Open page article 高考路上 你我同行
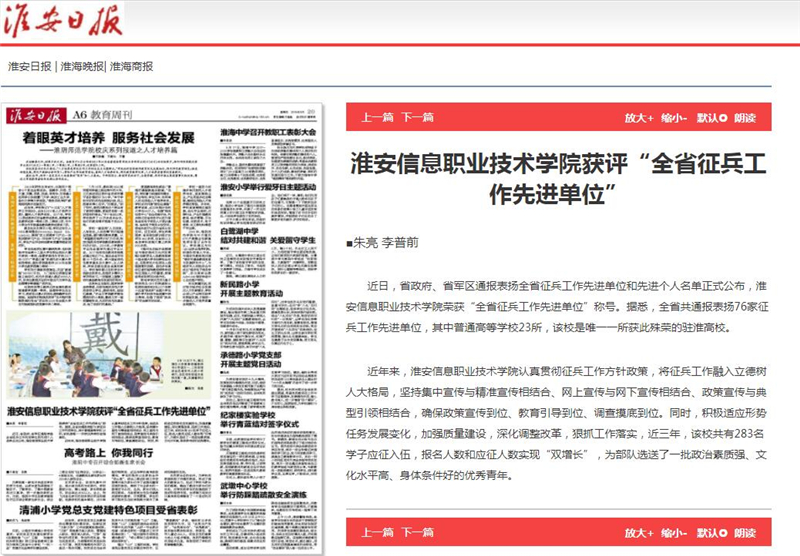Image resolution: width=800 pixels, height=556 pixels. click(x=108, y=452)
